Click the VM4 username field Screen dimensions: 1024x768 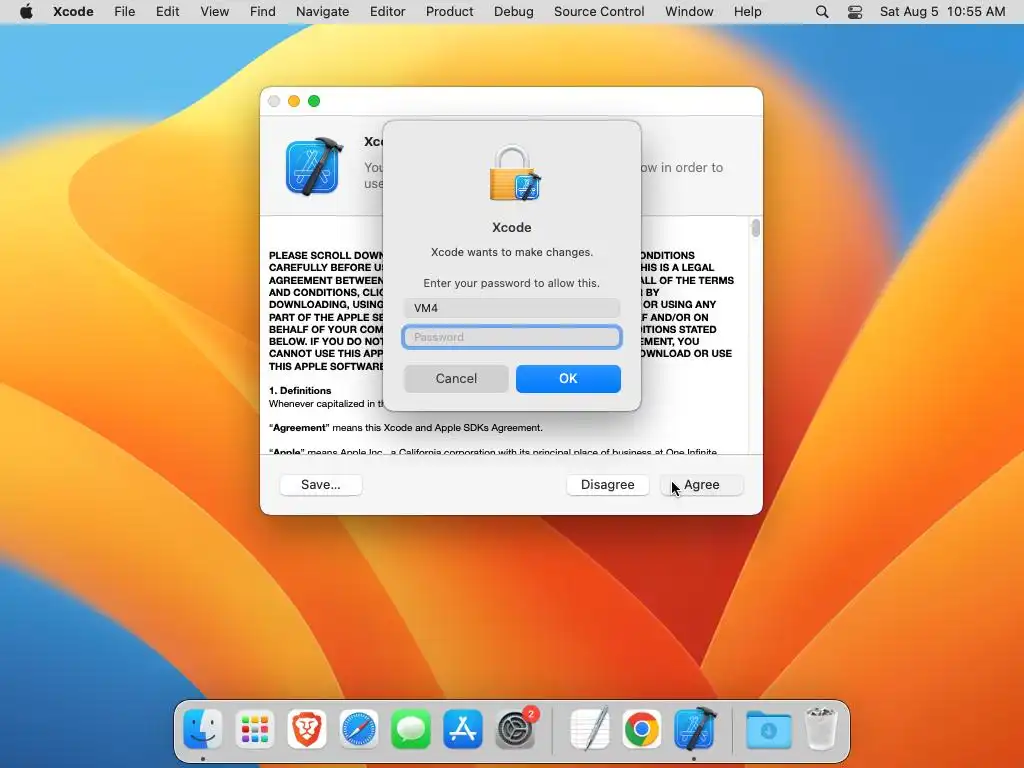click(x=512, y=308)
